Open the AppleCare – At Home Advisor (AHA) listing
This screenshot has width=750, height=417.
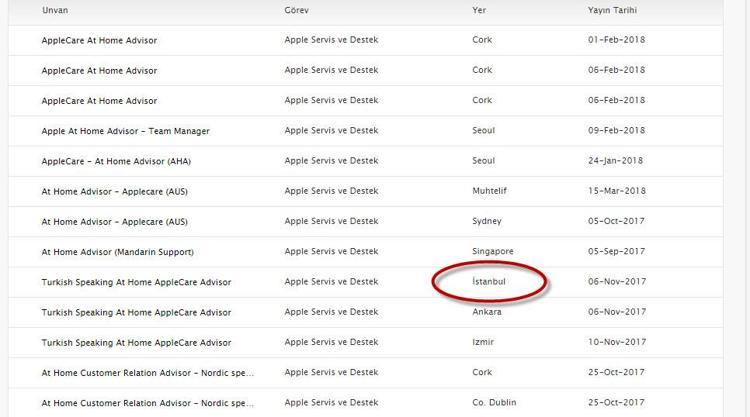click(x=118, y=161)
